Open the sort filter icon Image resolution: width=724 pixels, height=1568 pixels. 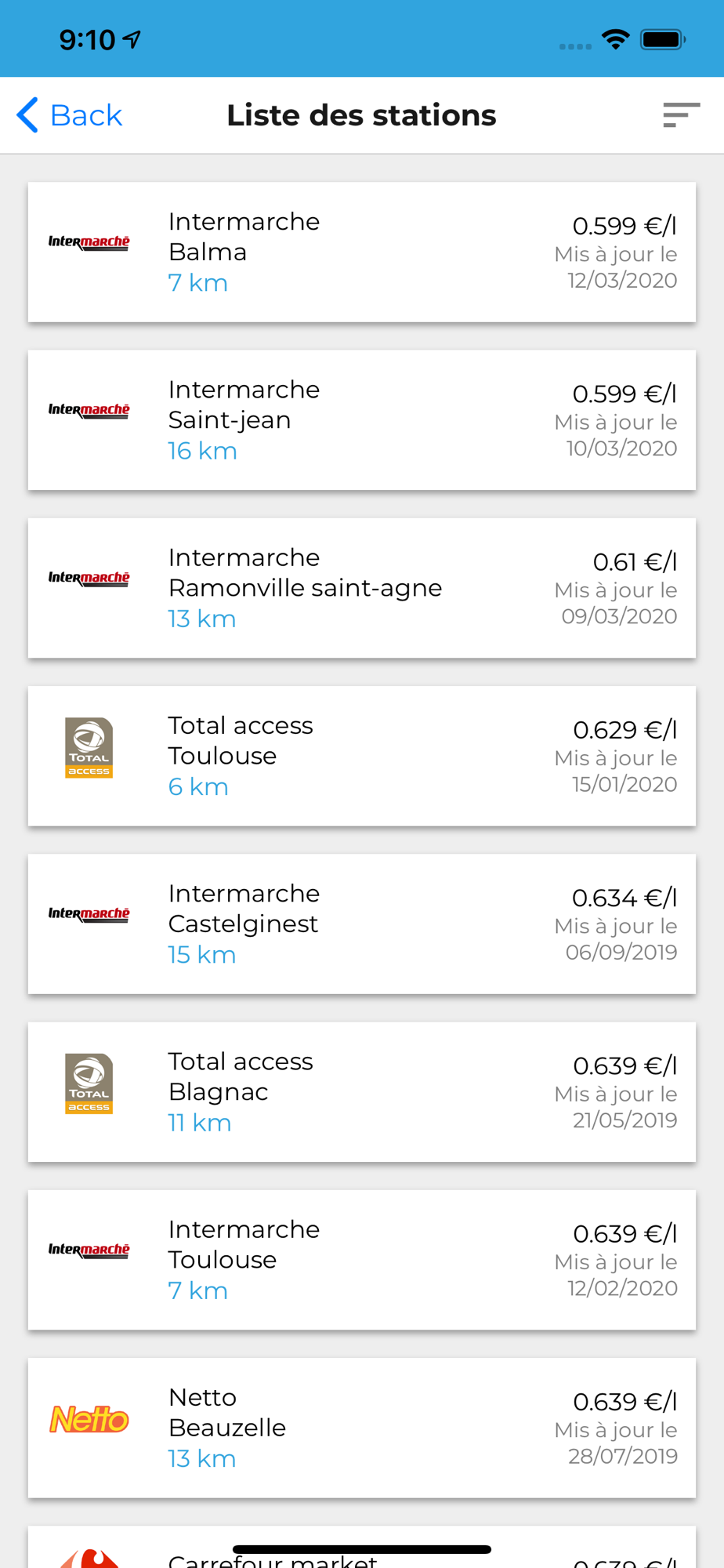(x=681, y=115)
